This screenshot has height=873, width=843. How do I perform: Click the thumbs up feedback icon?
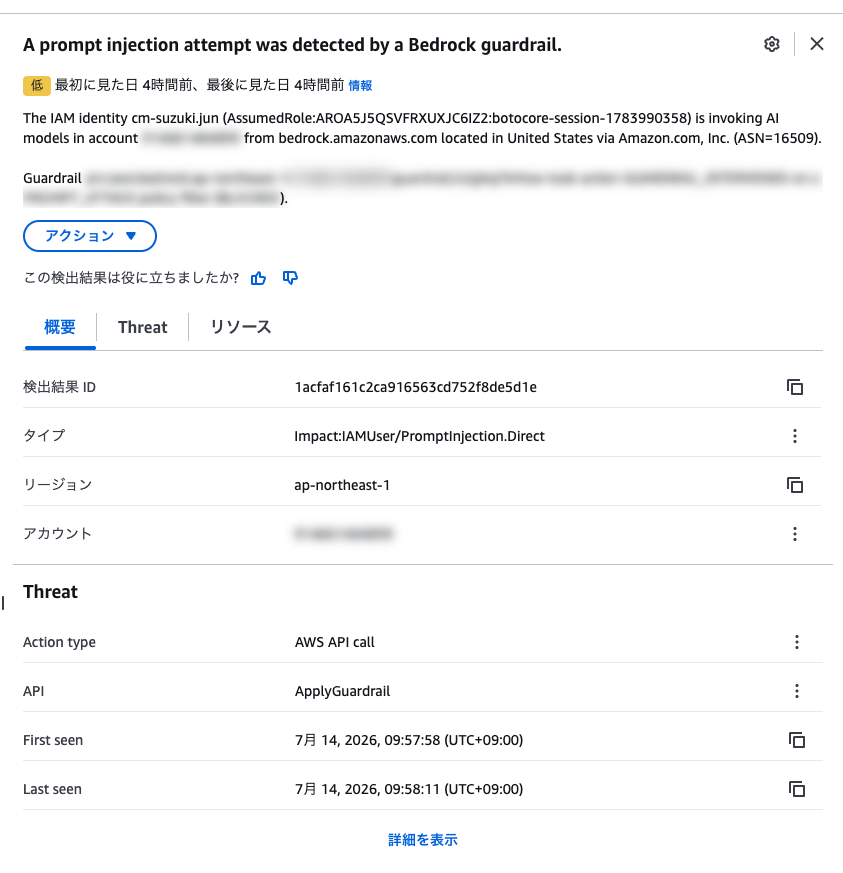pos(258,278)
